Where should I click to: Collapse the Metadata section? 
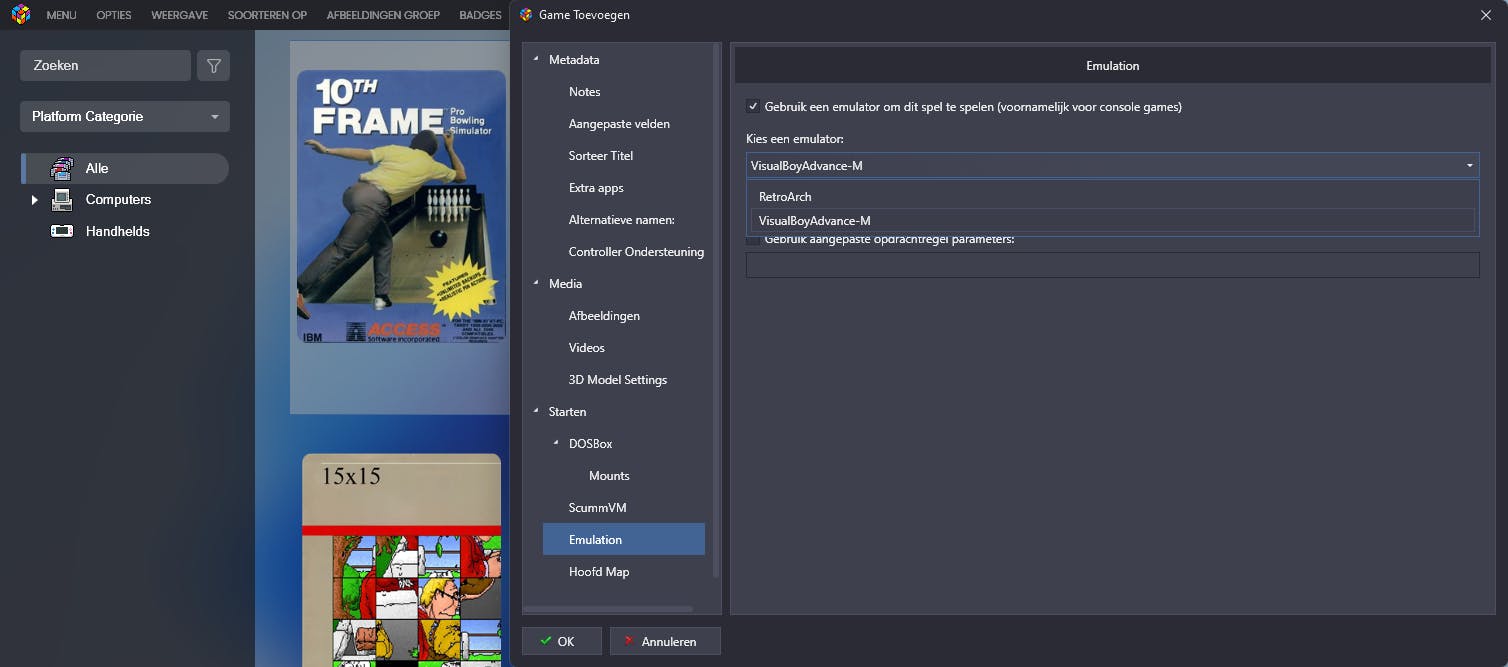point(535,60)
